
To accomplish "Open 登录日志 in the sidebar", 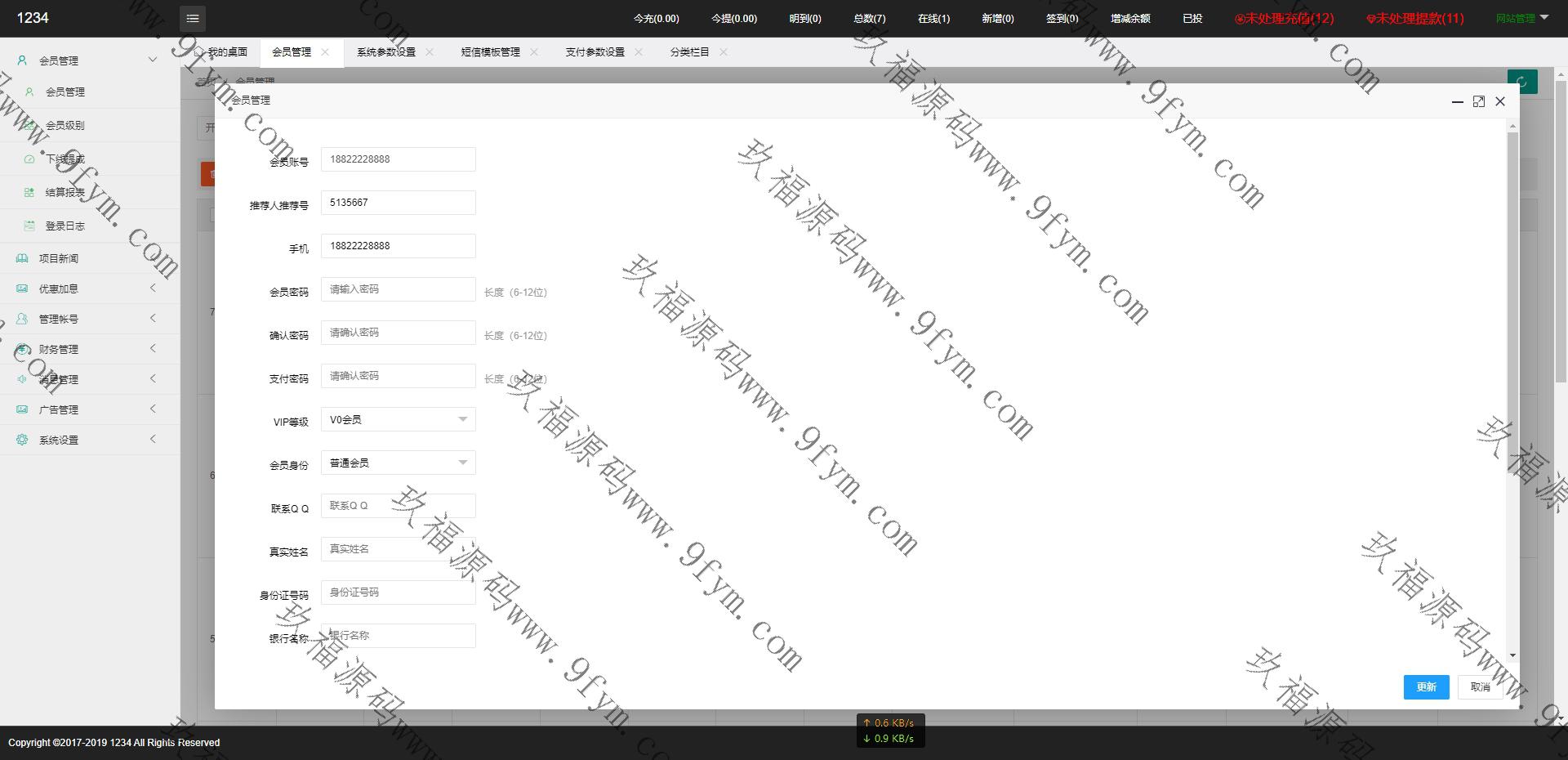I will point(65,226).
